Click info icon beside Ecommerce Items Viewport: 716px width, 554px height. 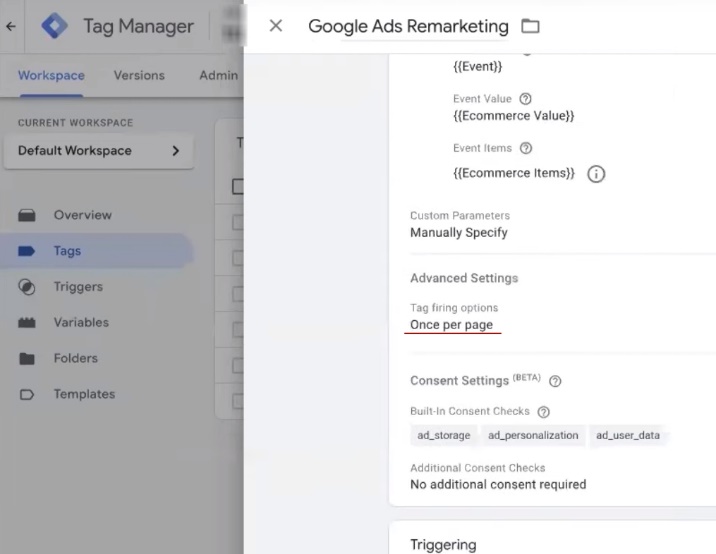596,174
